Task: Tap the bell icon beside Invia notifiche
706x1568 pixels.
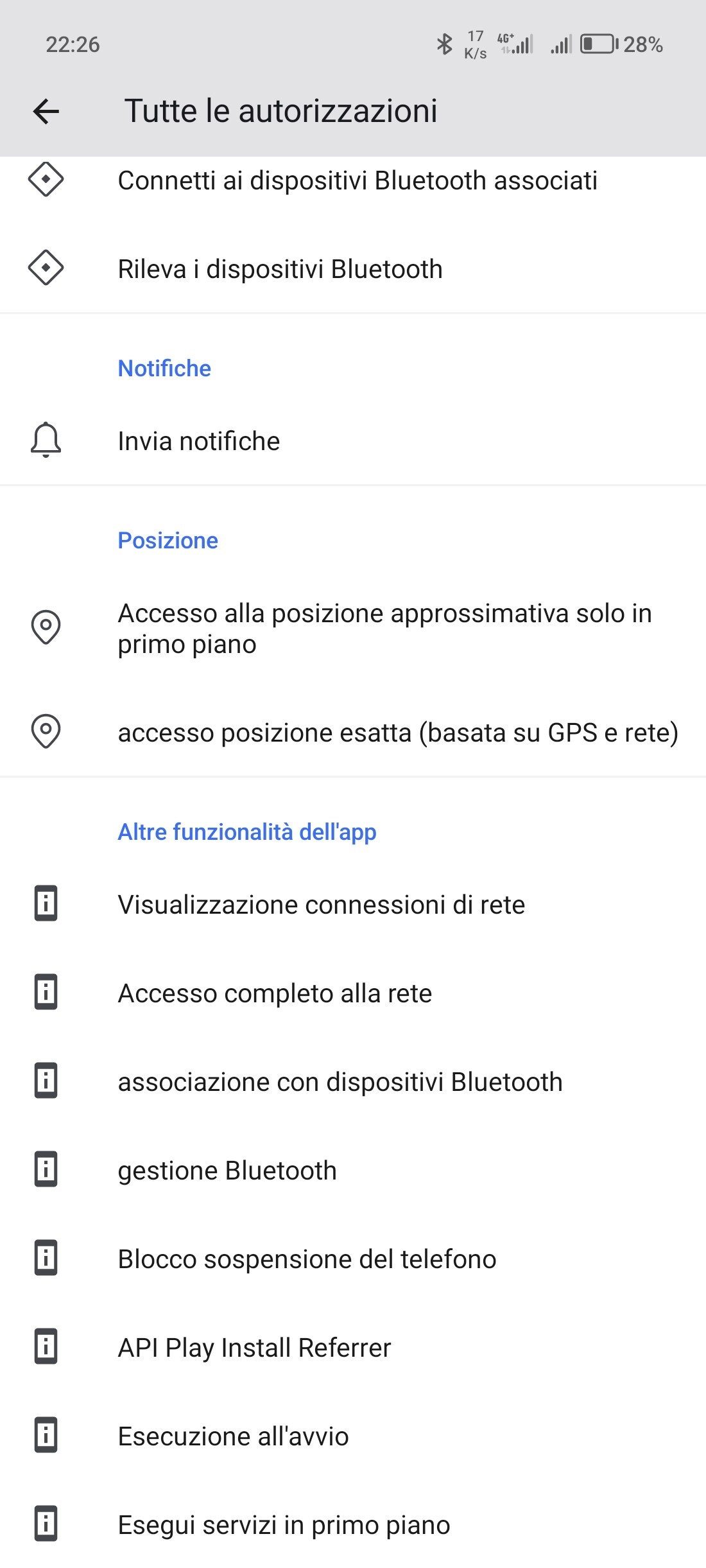Action: point(46,440)
